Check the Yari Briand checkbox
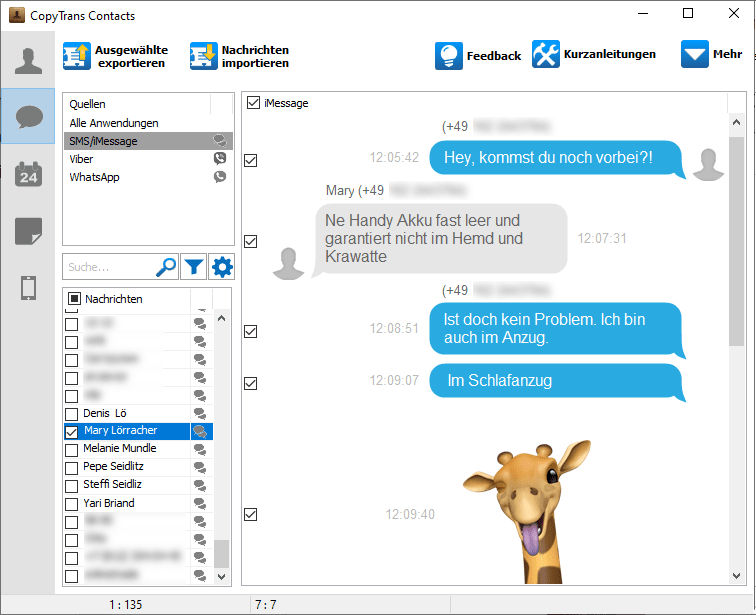 pos(71,504)
